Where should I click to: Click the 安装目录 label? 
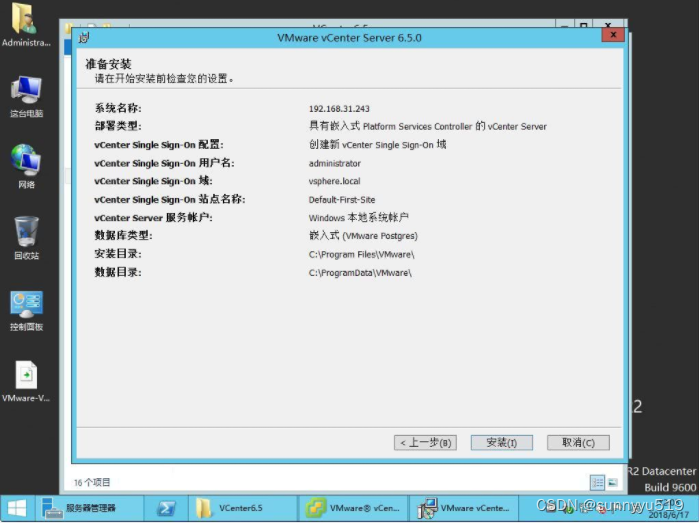118,254
